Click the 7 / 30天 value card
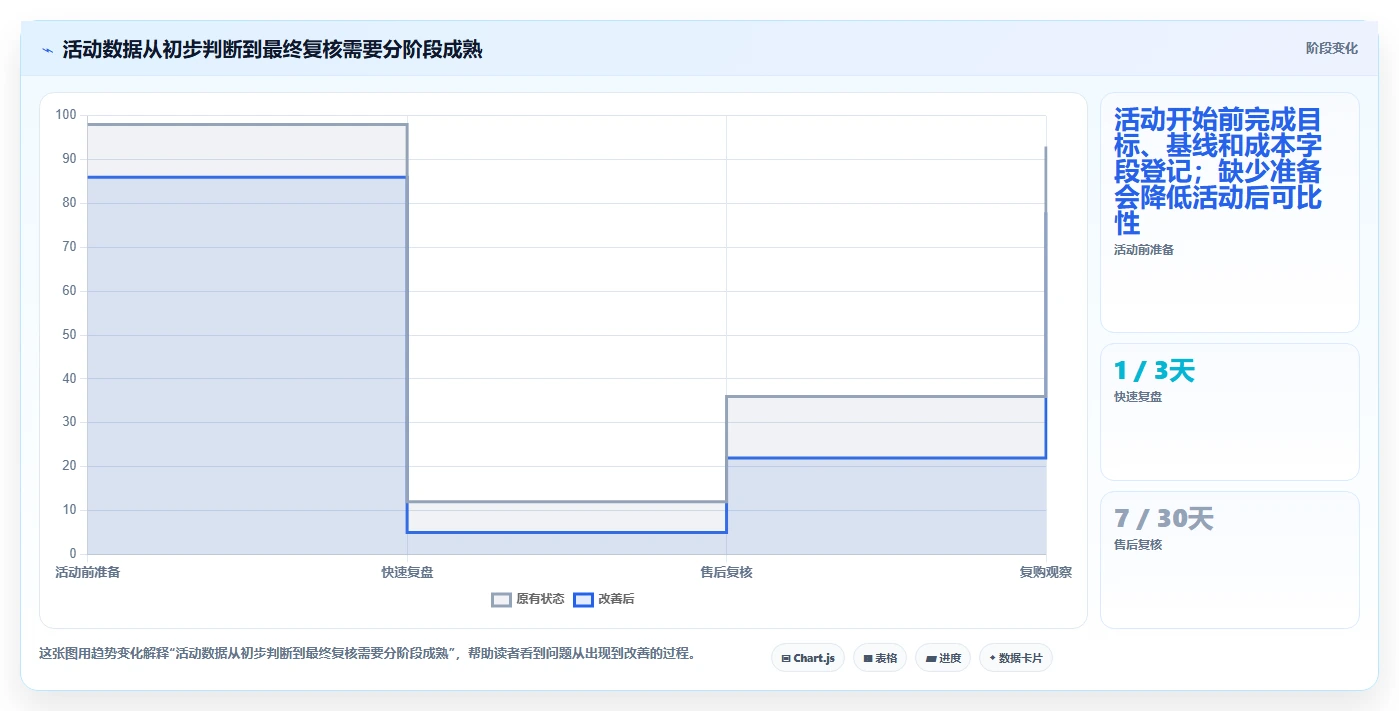 (1230, 560)
